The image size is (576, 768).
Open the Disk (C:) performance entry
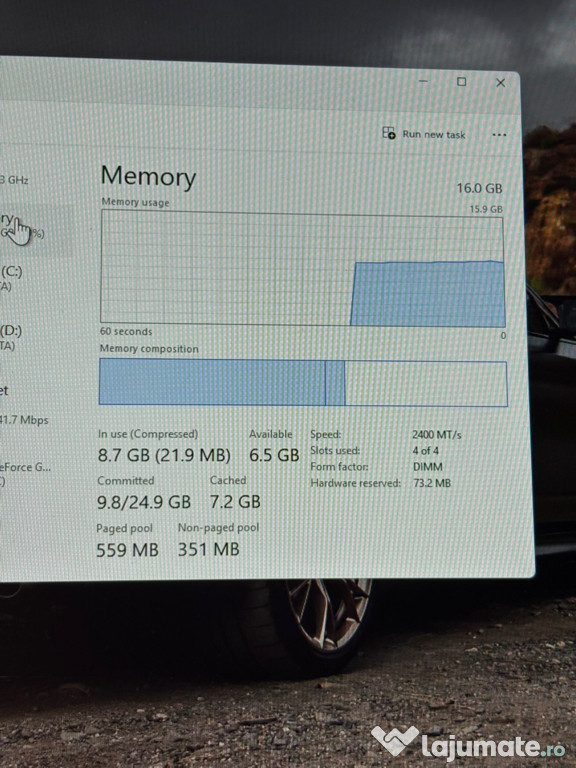[x=11, y=278]
